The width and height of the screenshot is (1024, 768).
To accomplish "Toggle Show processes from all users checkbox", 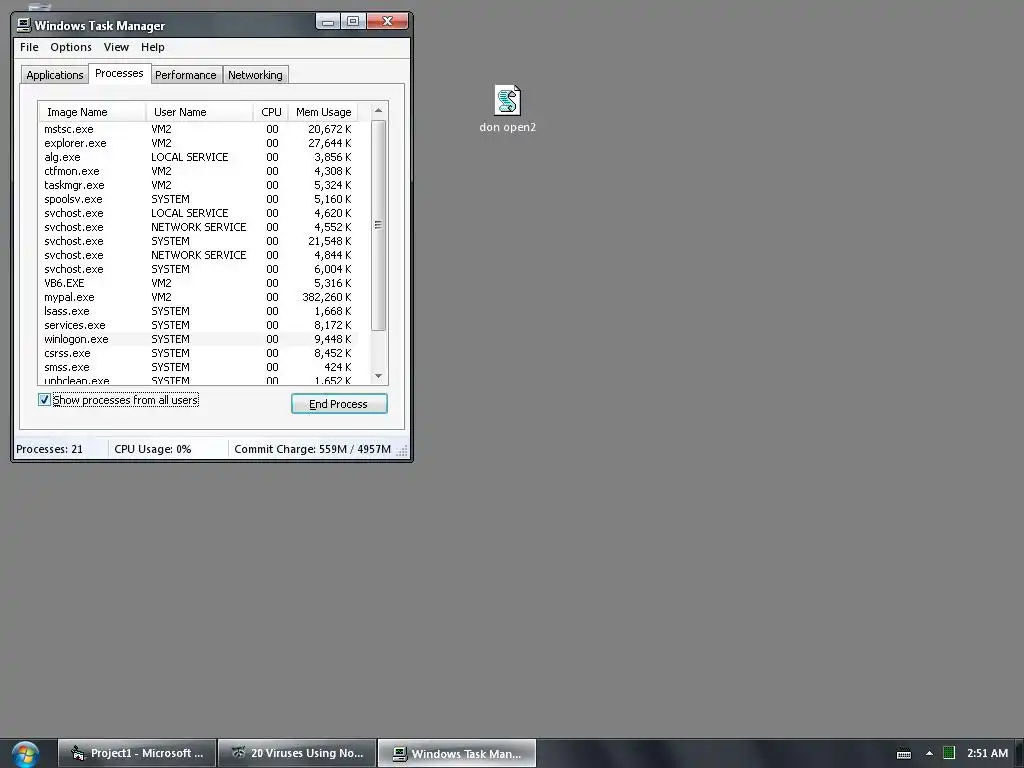I will coord(44,400).
